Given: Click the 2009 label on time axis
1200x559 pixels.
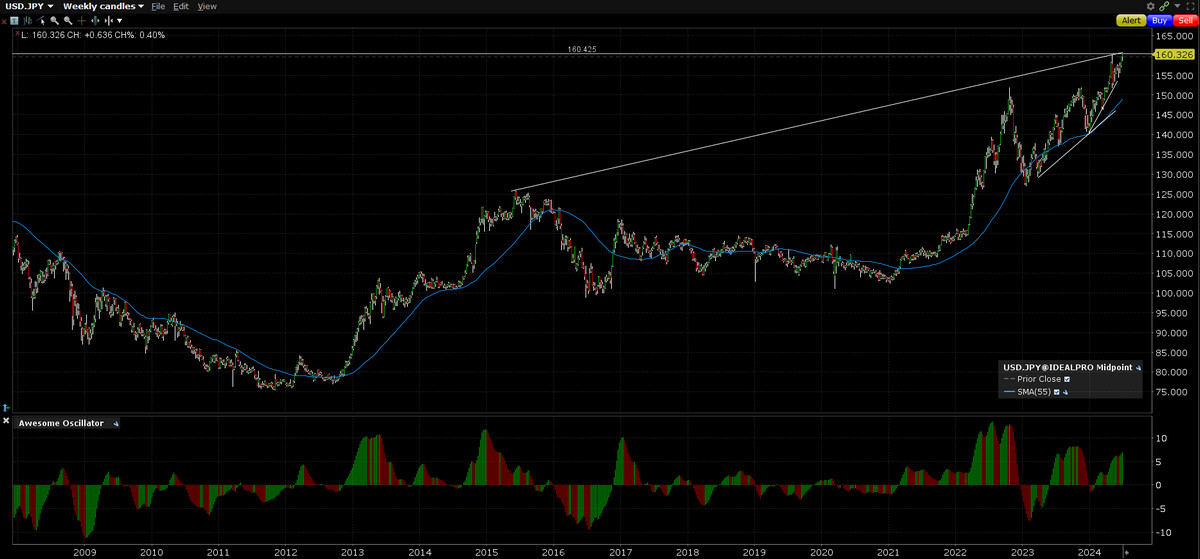Looking at the screenshot, I should pyautogui.click(x=84, y=551).
